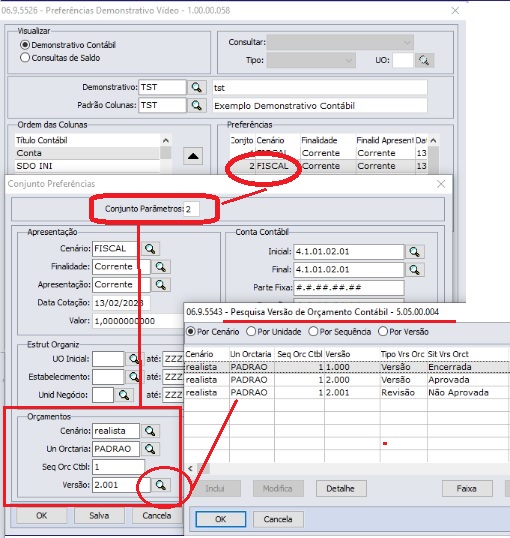Click Cancela in Pesquisa Versão dialog

pos(278,519)
